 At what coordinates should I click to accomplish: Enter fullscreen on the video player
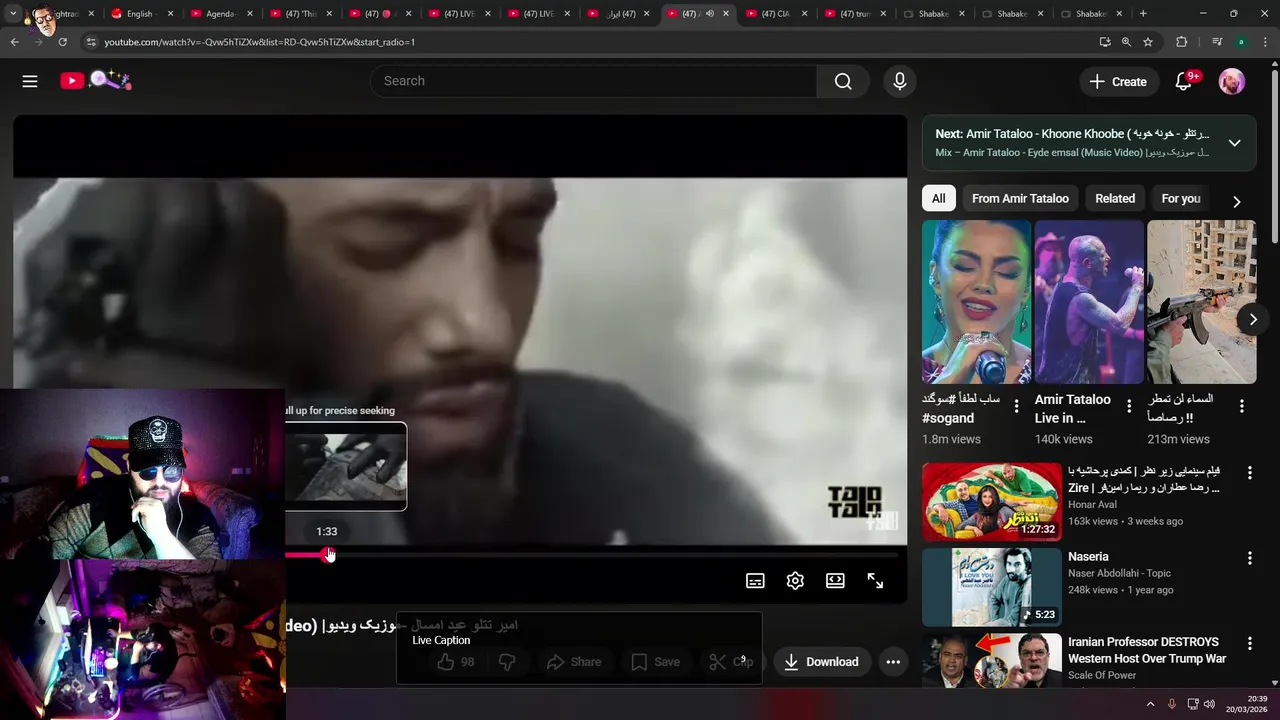point(875,581)
